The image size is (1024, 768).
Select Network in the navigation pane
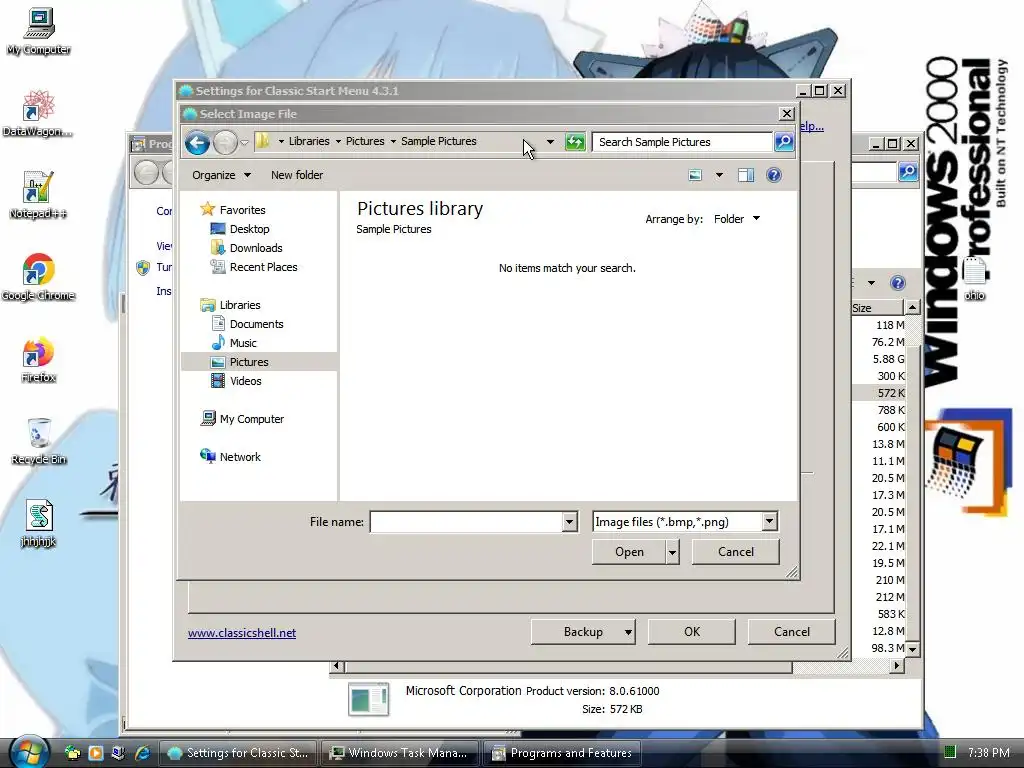click(x=240, y=456)
